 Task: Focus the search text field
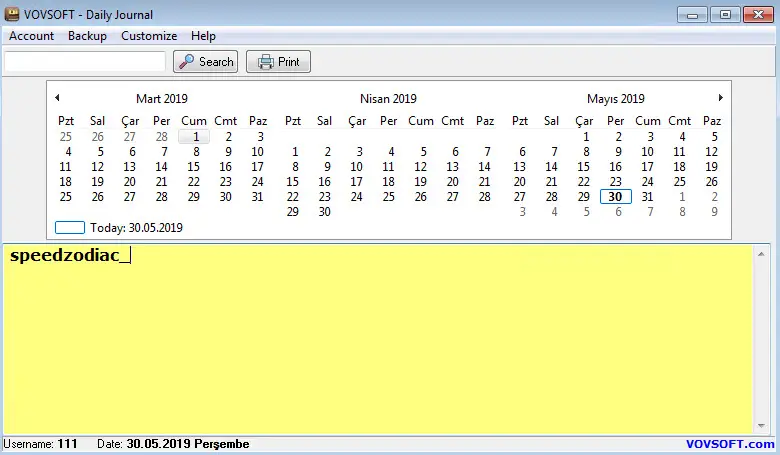click(x=85, y=62)
